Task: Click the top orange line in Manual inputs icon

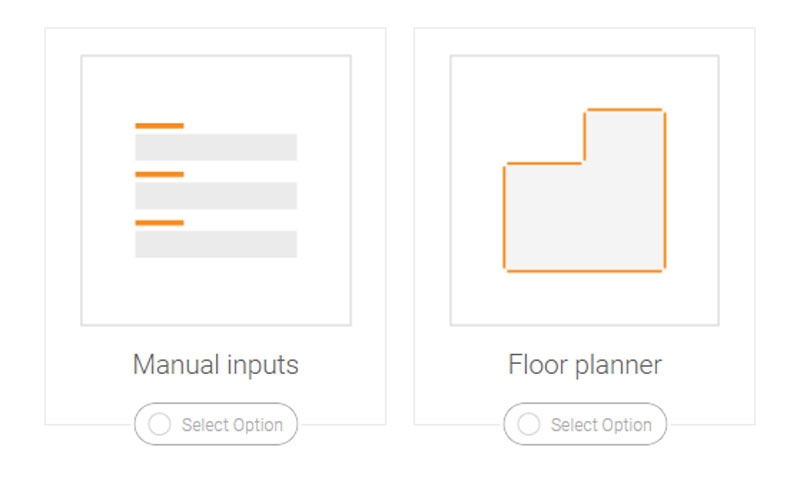Action: [159, 126]
